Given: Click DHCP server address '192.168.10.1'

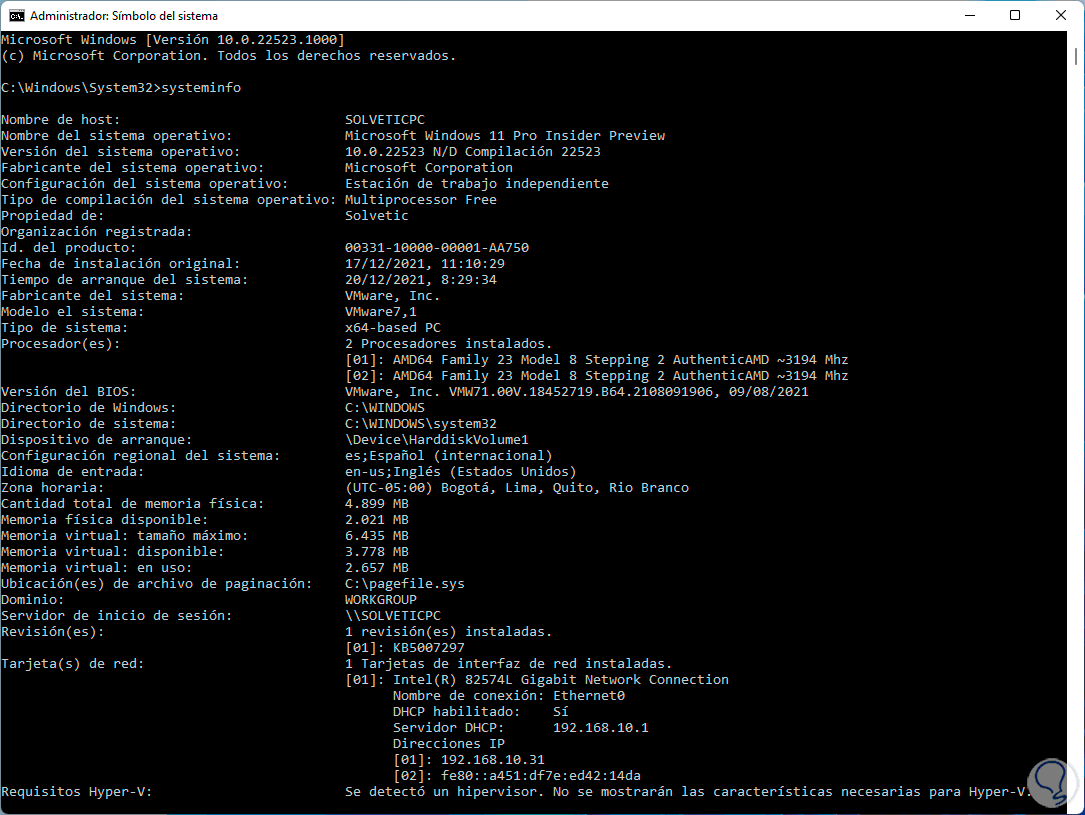Looking at the screenshot, I should [x=601, y=727].
